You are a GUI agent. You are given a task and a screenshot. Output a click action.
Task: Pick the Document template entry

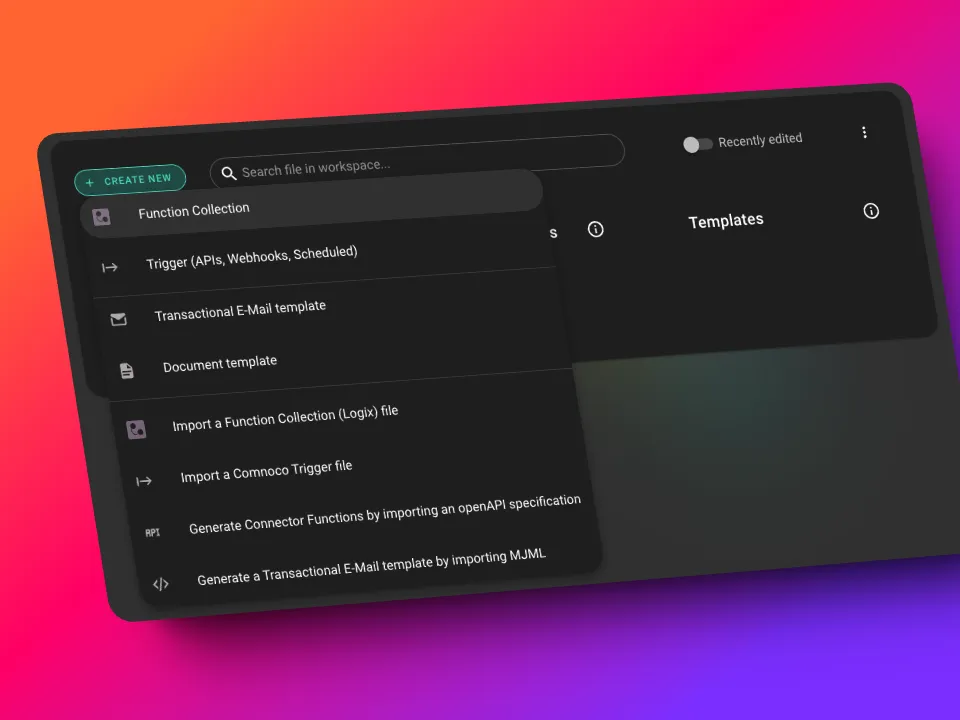220,363
